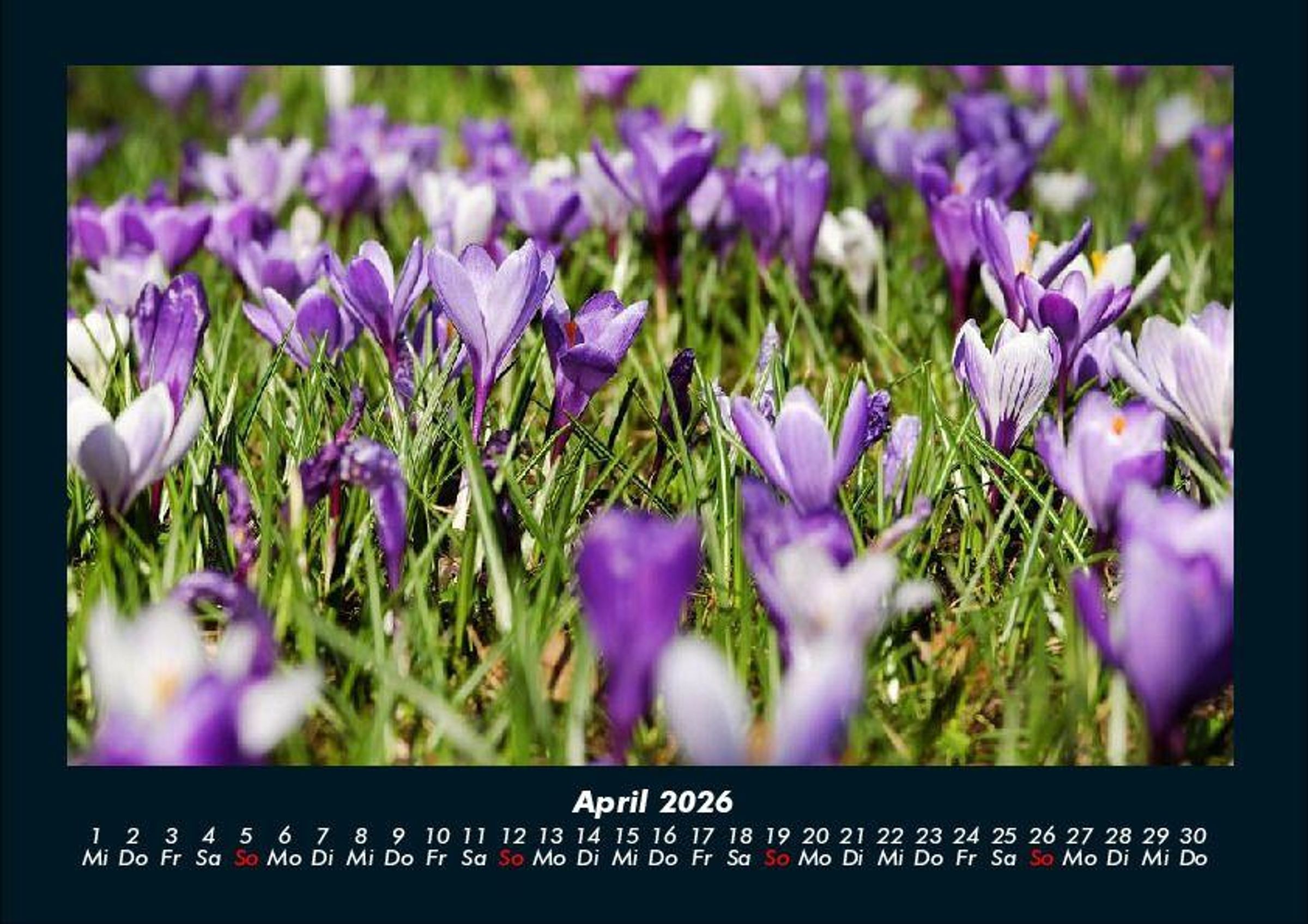Pick day number 3 in the calendar row
The image size is (1308, 924).
pyautogui.click(x=171, y=836)
